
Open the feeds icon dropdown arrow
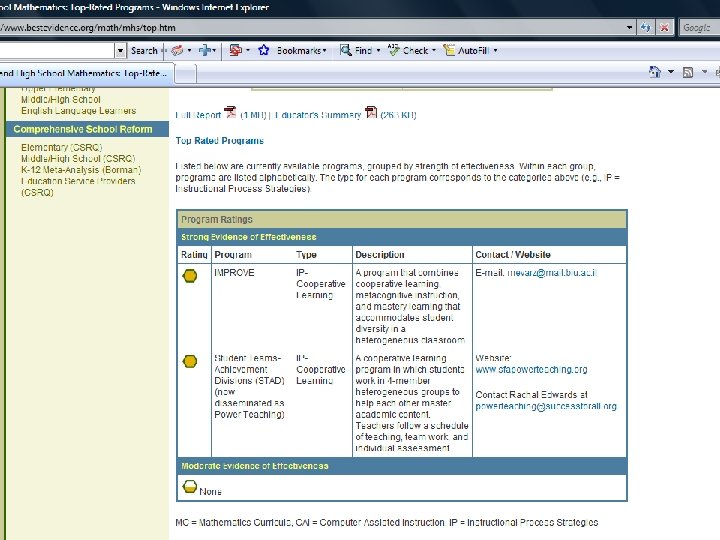point(704,72)
